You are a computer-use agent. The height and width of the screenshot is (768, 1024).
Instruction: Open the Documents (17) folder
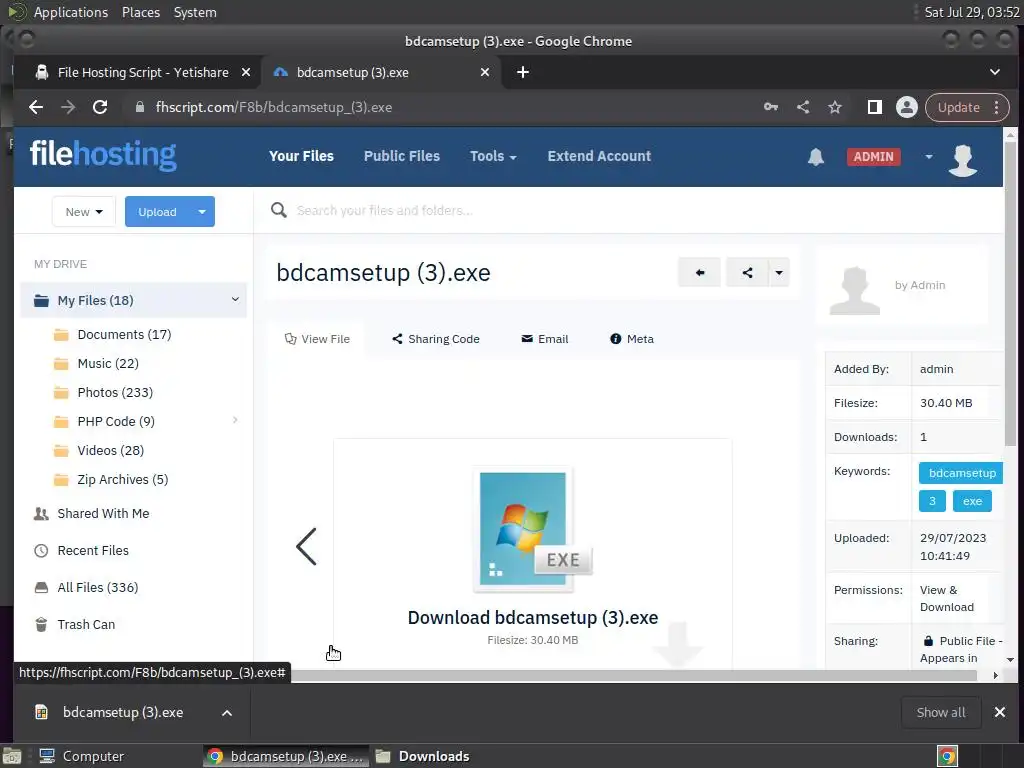pyautogui.click(x=124, y=334)
